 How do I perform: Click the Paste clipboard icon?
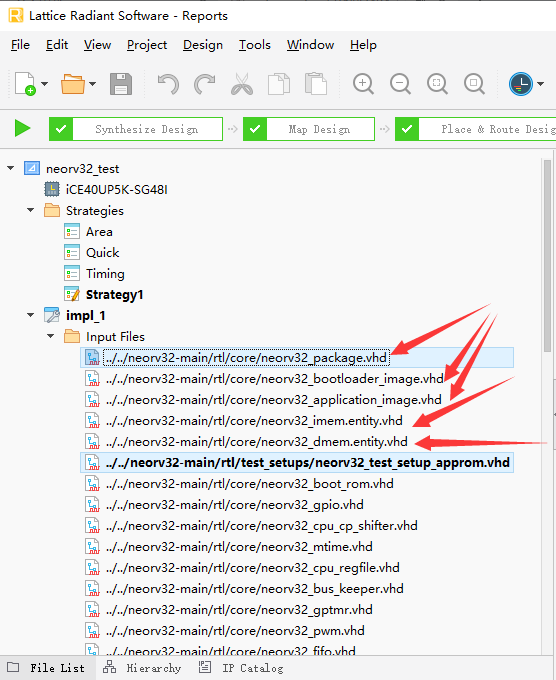tap(316, 84)
